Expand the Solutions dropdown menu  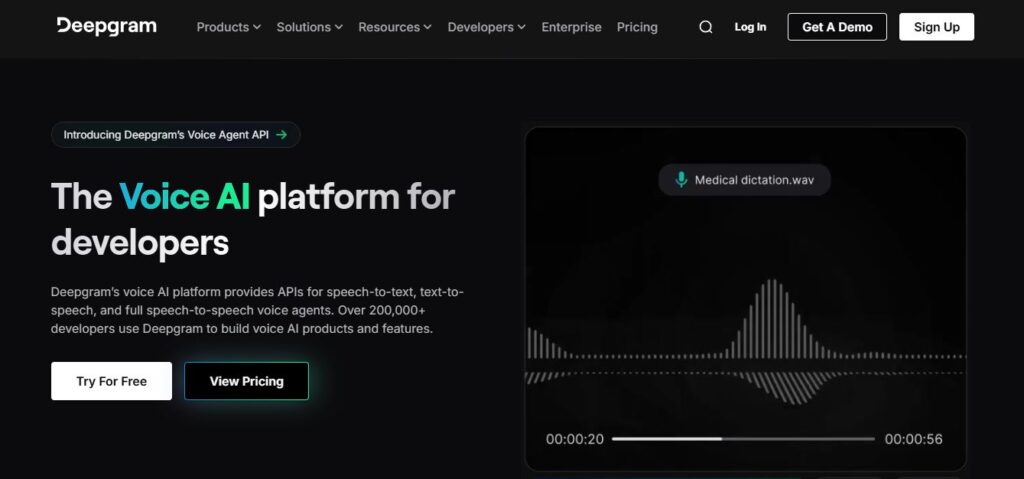310,27
